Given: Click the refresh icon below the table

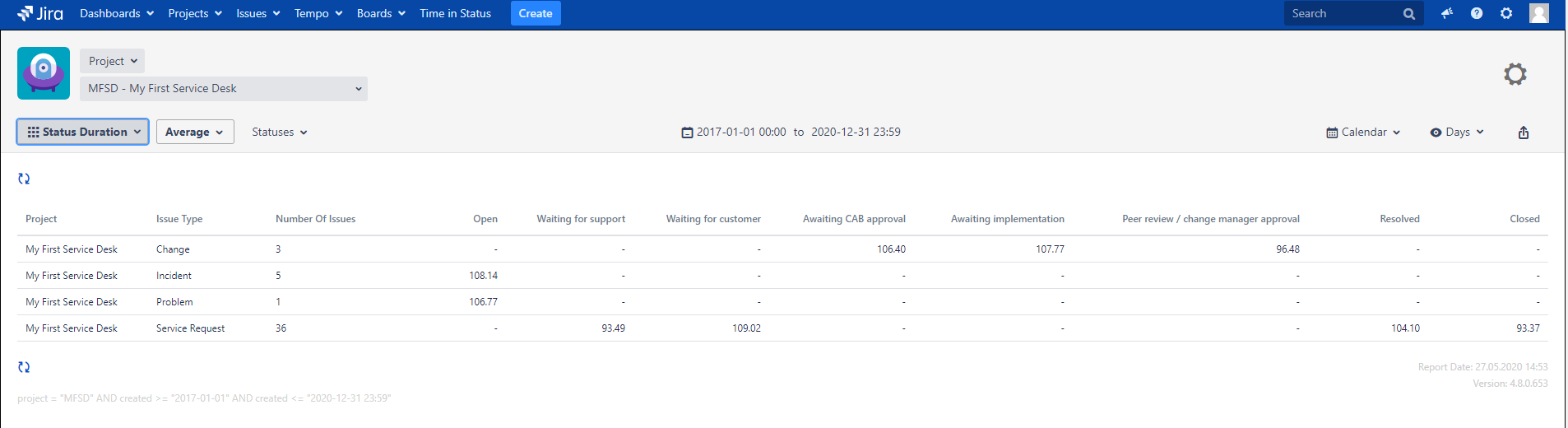Looking at the screenshot, I should (x=24, y=367).
